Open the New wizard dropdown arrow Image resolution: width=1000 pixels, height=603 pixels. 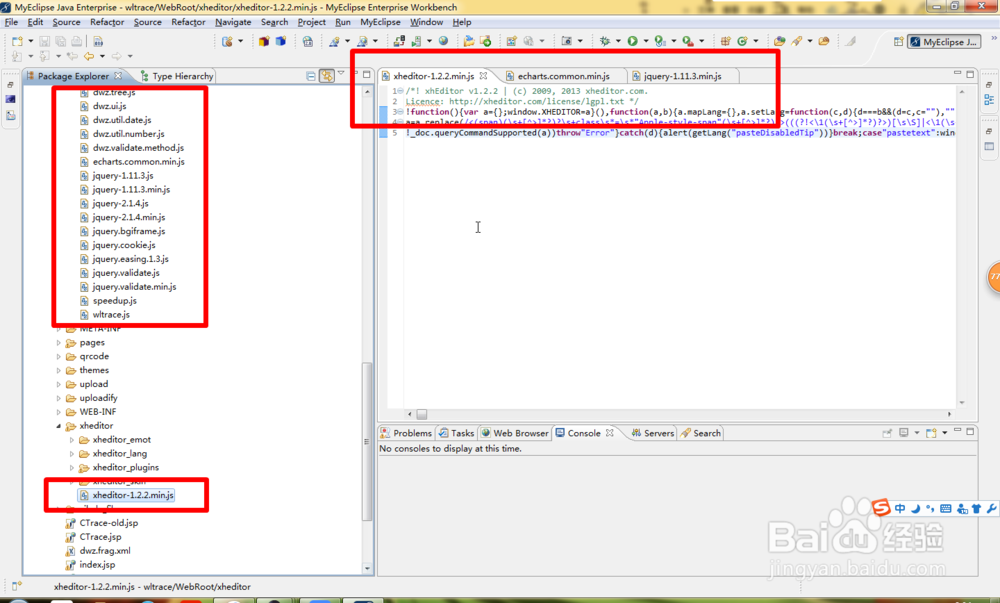coord(30,41)
